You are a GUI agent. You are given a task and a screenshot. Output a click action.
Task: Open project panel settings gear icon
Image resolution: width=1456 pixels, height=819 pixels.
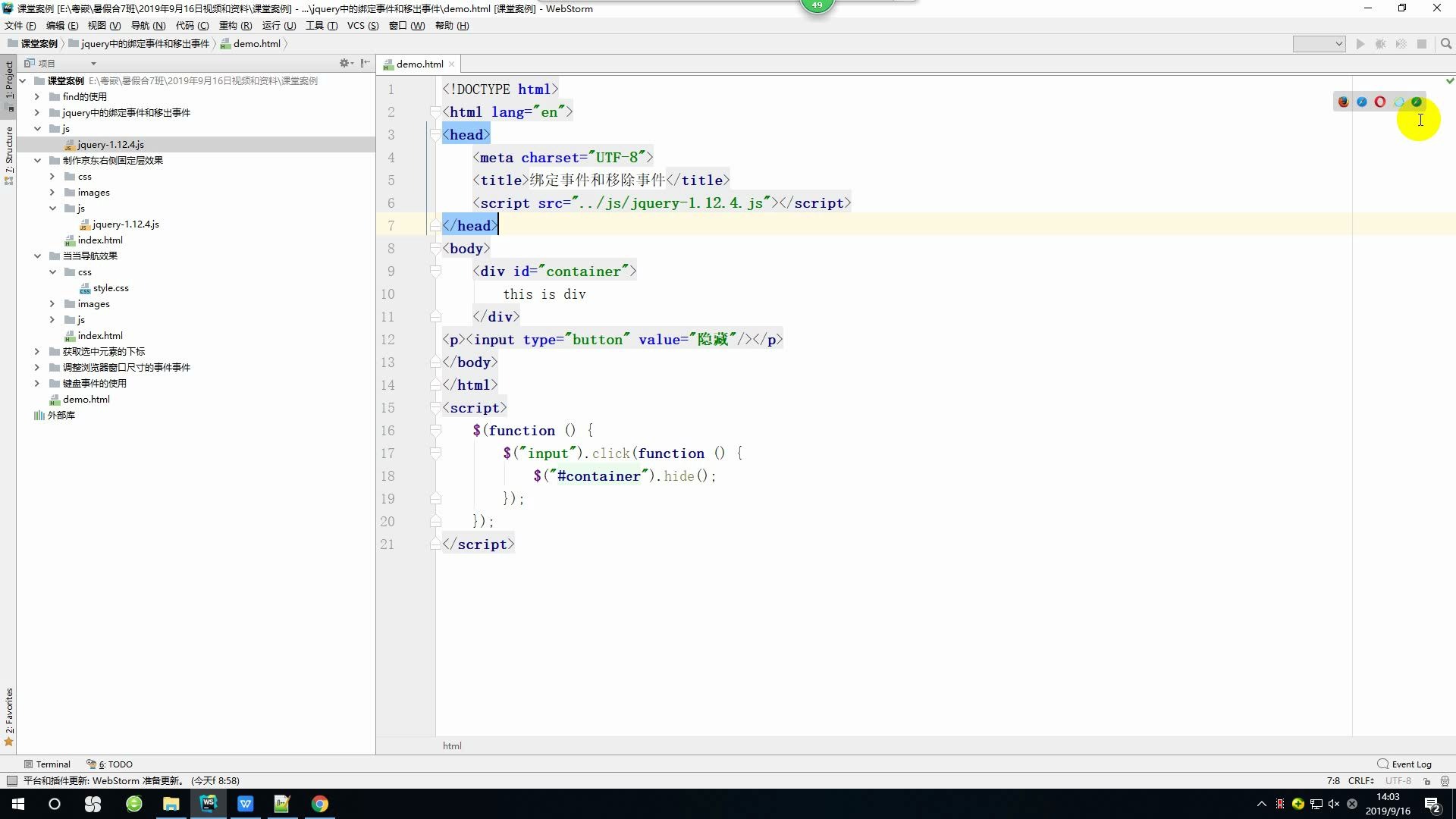(x=344, y=63)
